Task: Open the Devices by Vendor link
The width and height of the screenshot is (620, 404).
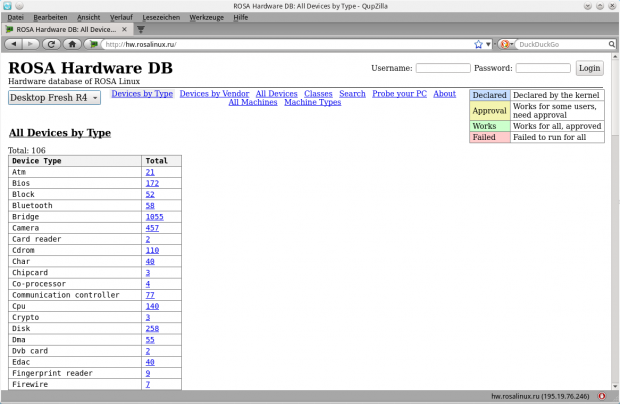Action: (x=214, y=93)
